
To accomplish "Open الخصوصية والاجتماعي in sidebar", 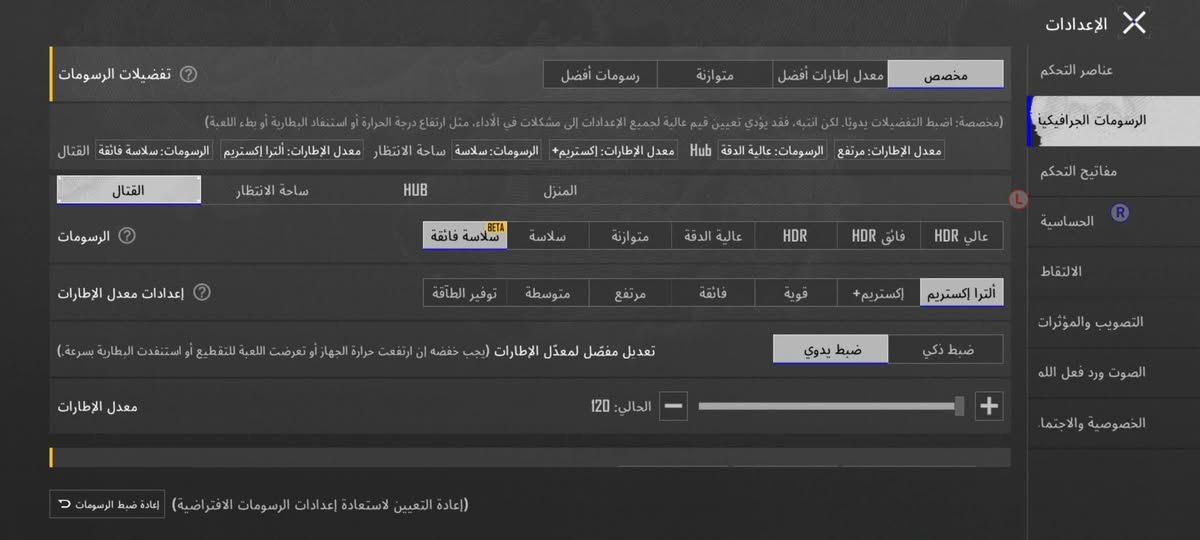I will point(1113,423).
